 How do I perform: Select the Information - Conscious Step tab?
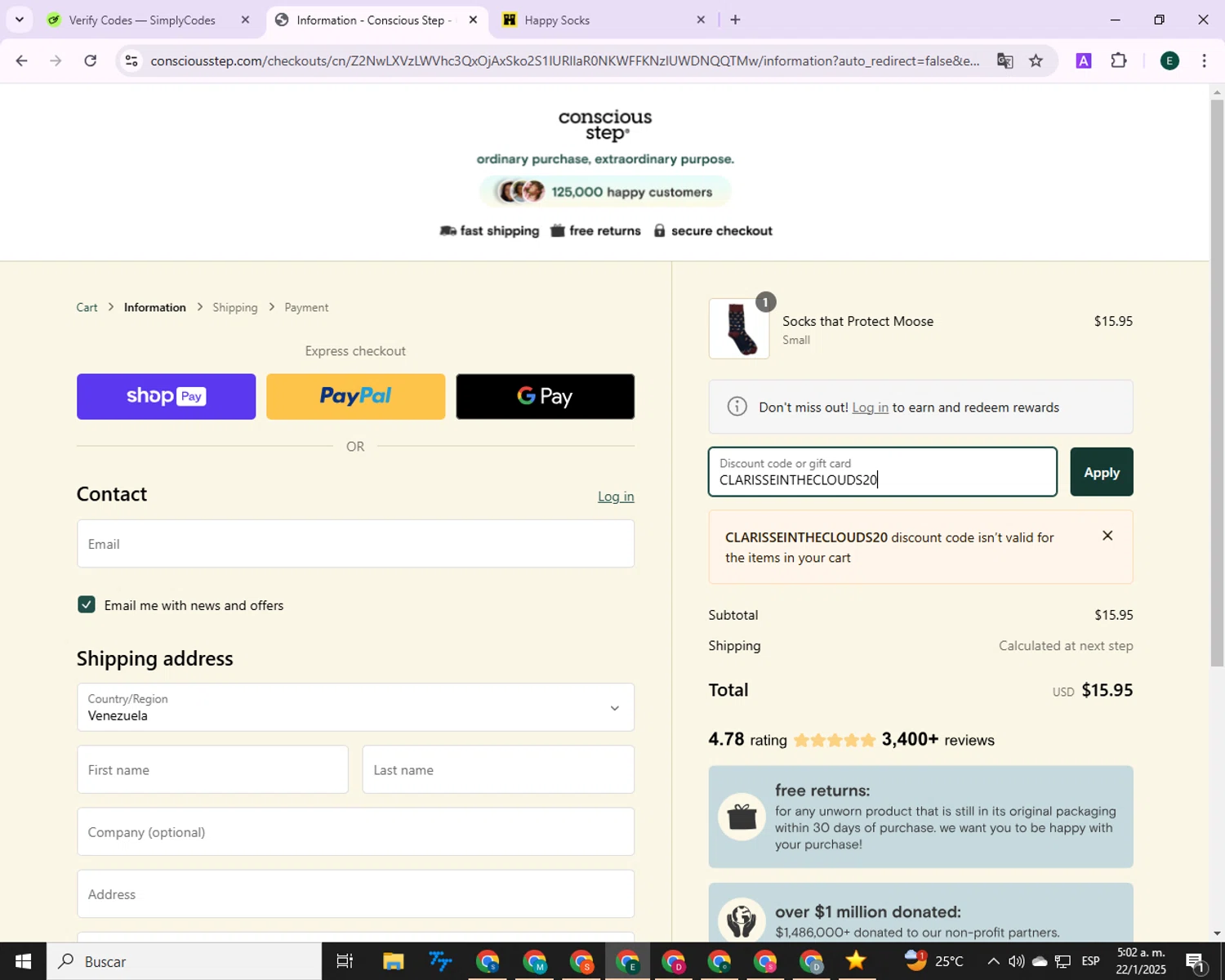coord(374,20)
